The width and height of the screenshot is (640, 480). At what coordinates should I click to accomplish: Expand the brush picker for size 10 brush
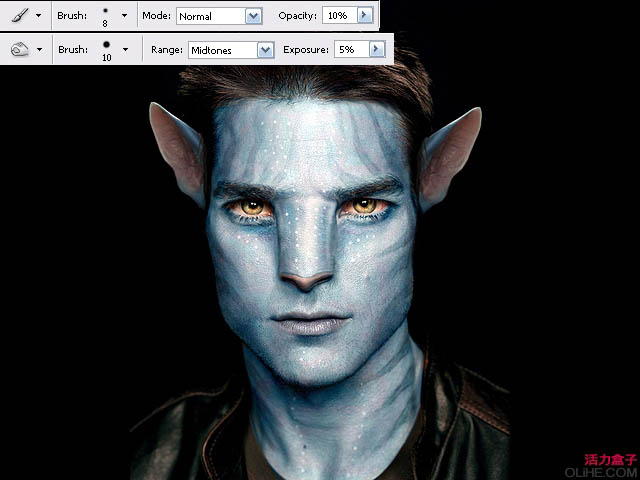point(125,49)
